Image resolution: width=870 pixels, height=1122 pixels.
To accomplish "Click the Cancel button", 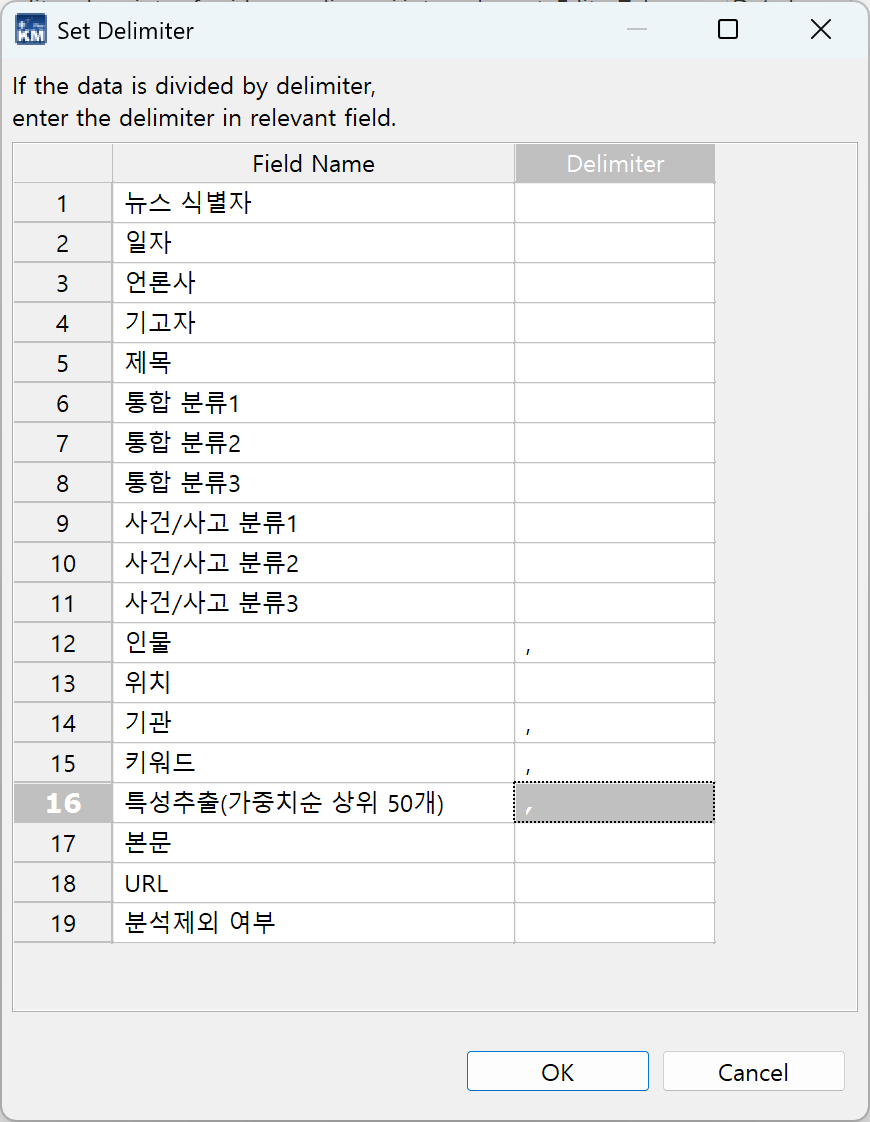I will (753, 1071).
